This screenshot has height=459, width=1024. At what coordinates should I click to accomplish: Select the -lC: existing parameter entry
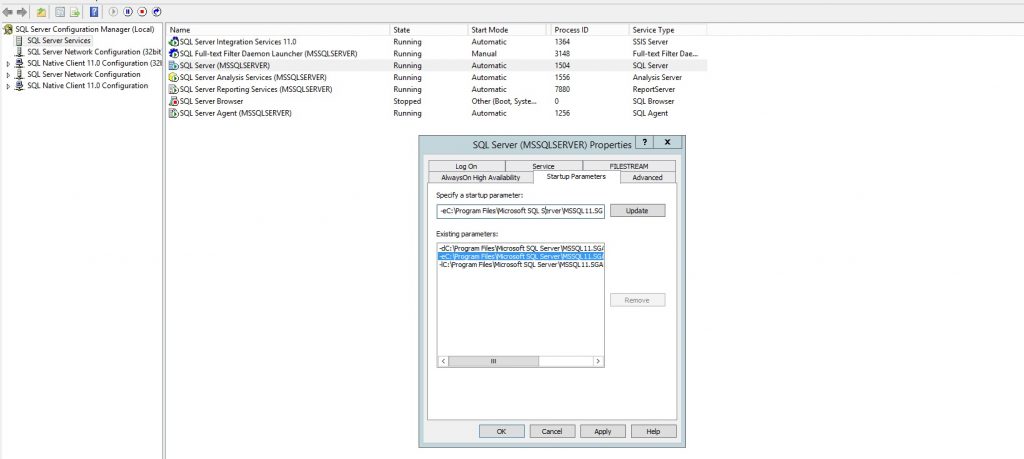coord(521,264)
